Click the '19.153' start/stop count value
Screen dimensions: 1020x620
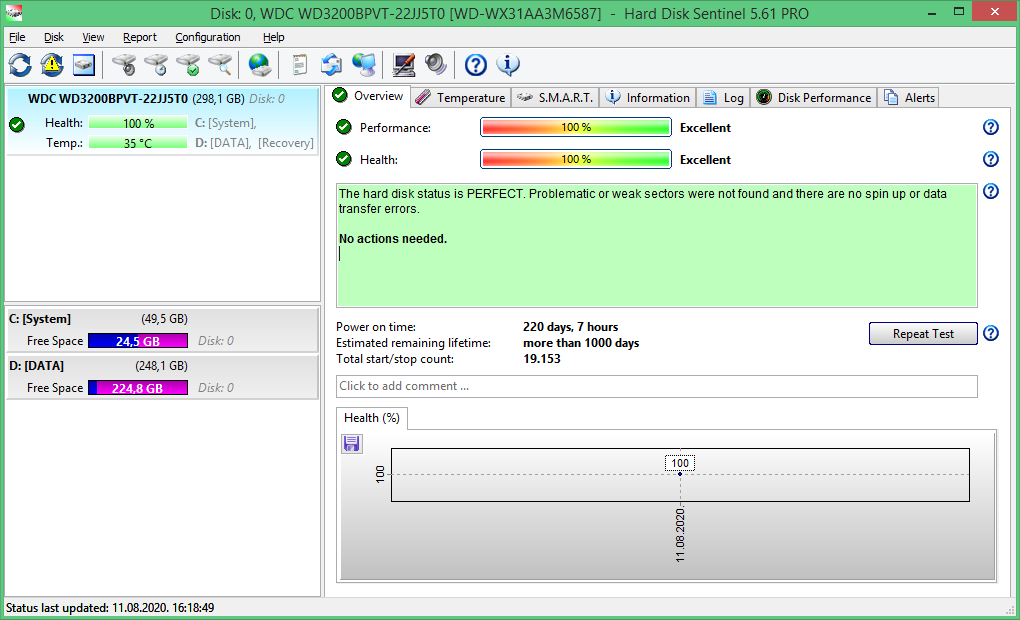click(542, 358)
